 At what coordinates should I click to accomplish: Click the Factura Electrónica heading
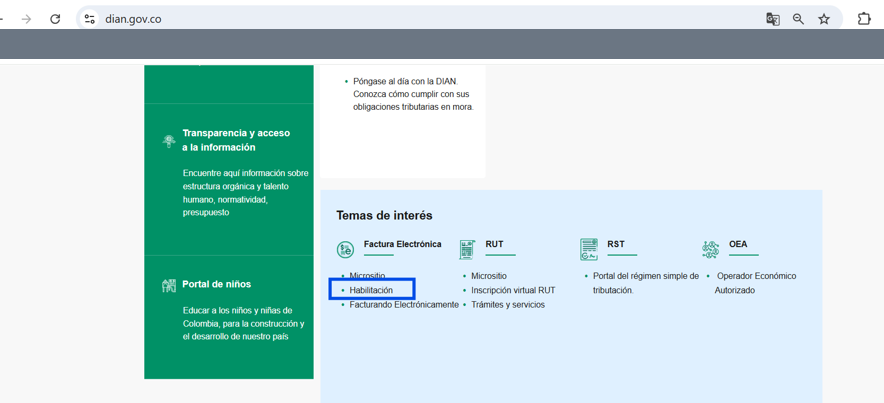click(403, 244)
